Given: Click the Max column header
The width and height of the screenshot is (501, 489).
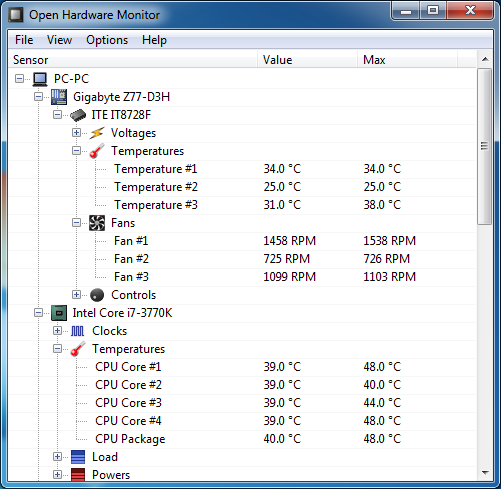Looking at the screenshot, I should (407, 60).
